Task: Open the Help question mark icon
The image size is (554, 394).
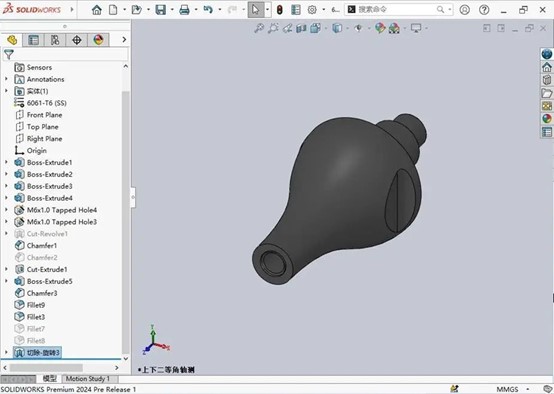Action: coord(484,10)
